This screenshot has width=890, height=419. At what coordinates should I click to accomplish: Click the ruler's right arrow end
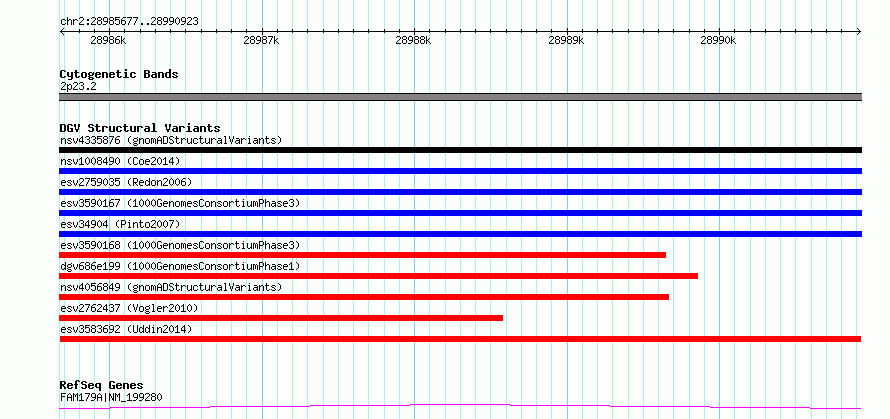859,31
